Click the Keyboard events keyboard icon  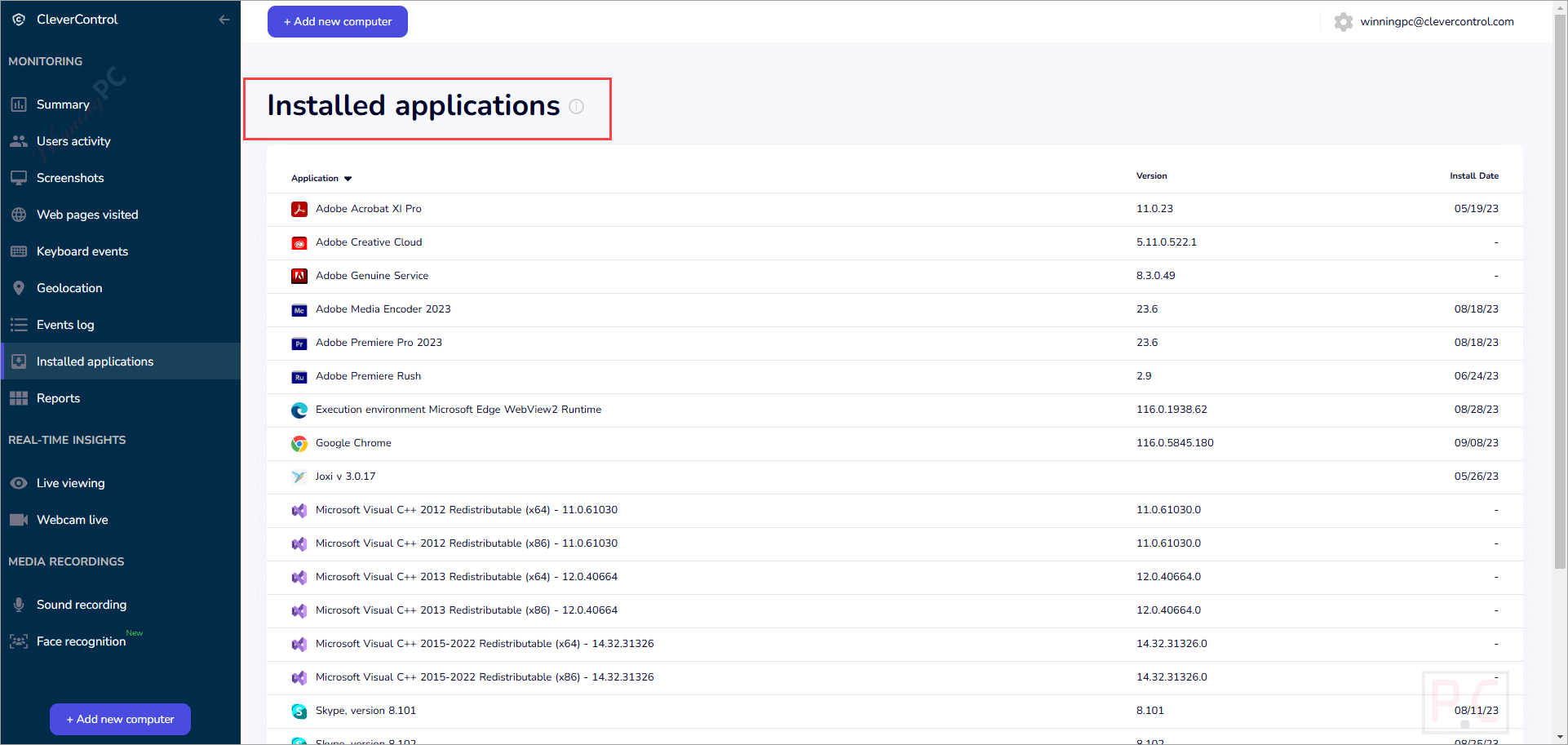[19, 251]
